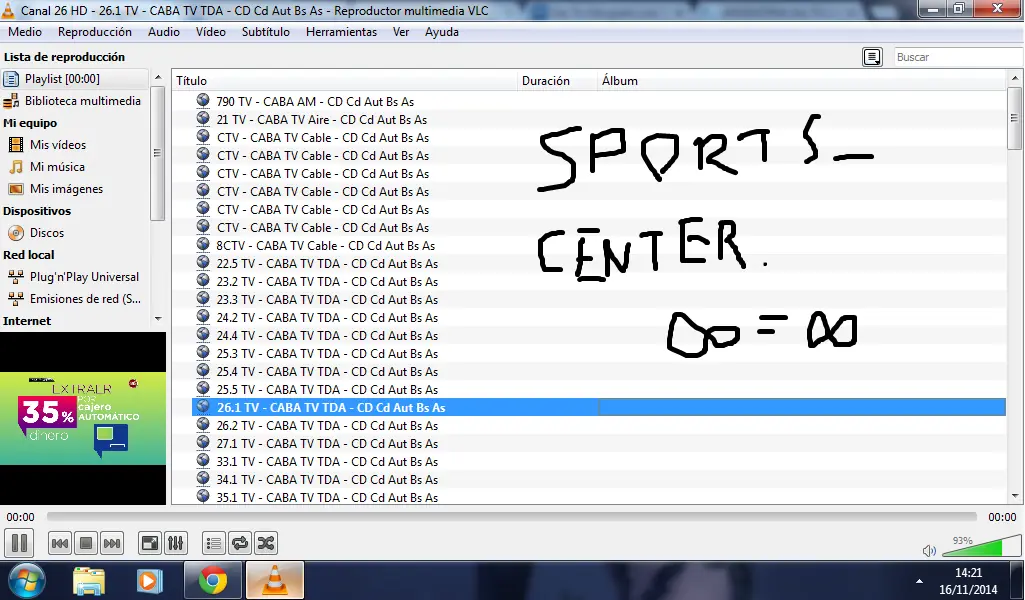Screen dimensions: 1025x600
Task: Click playlist scrollbar up arrow
Action: coord(1015,78)
